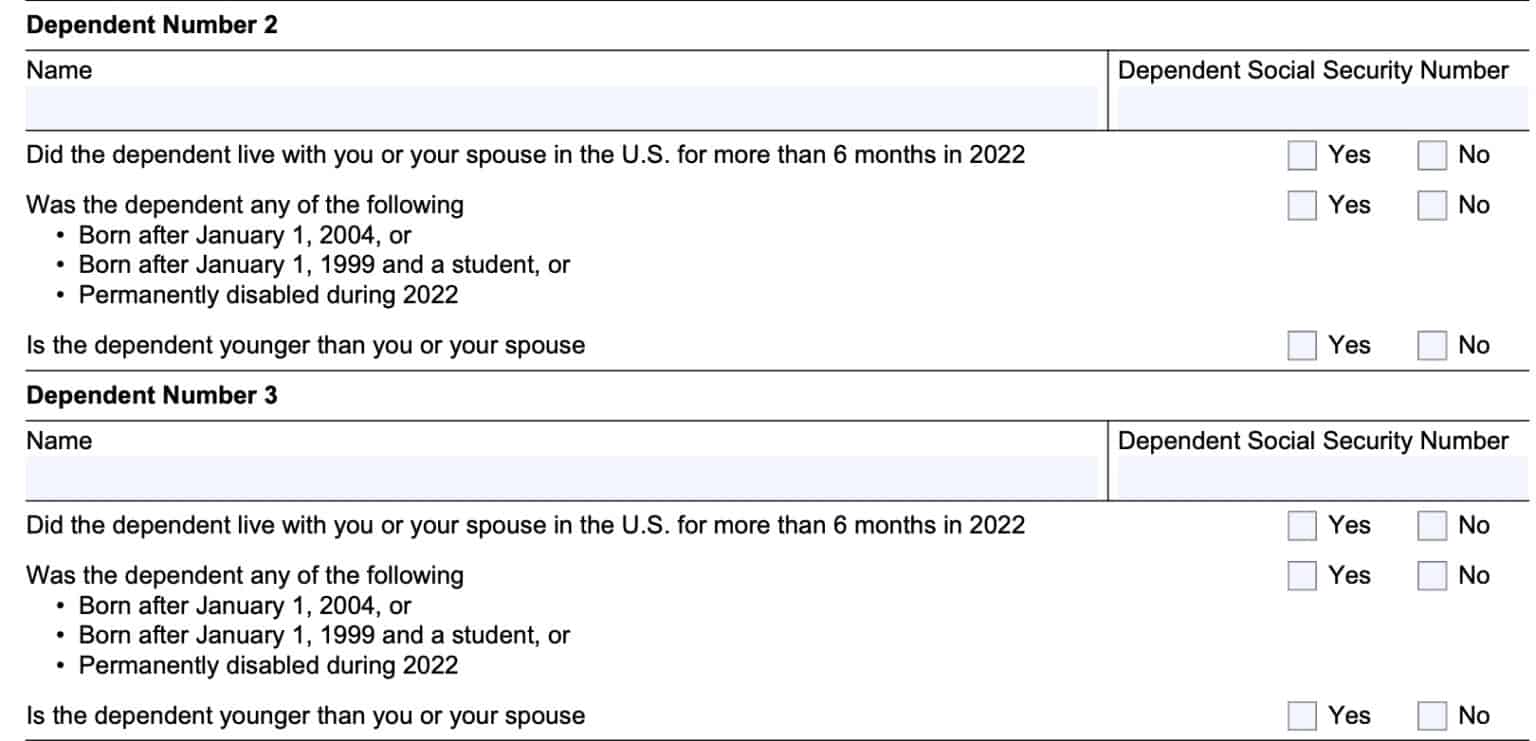
Task: Check No for Dependent 2 younger than you
Action: coord(1431,345)
